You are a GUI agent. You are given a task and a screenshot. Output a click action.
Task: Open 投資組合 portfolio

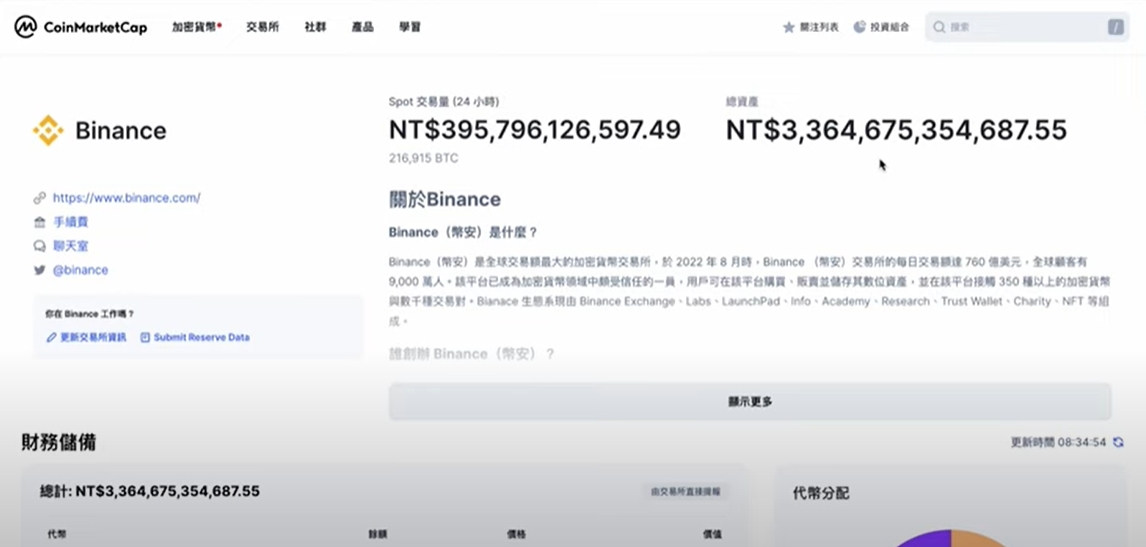coord(881,27)
